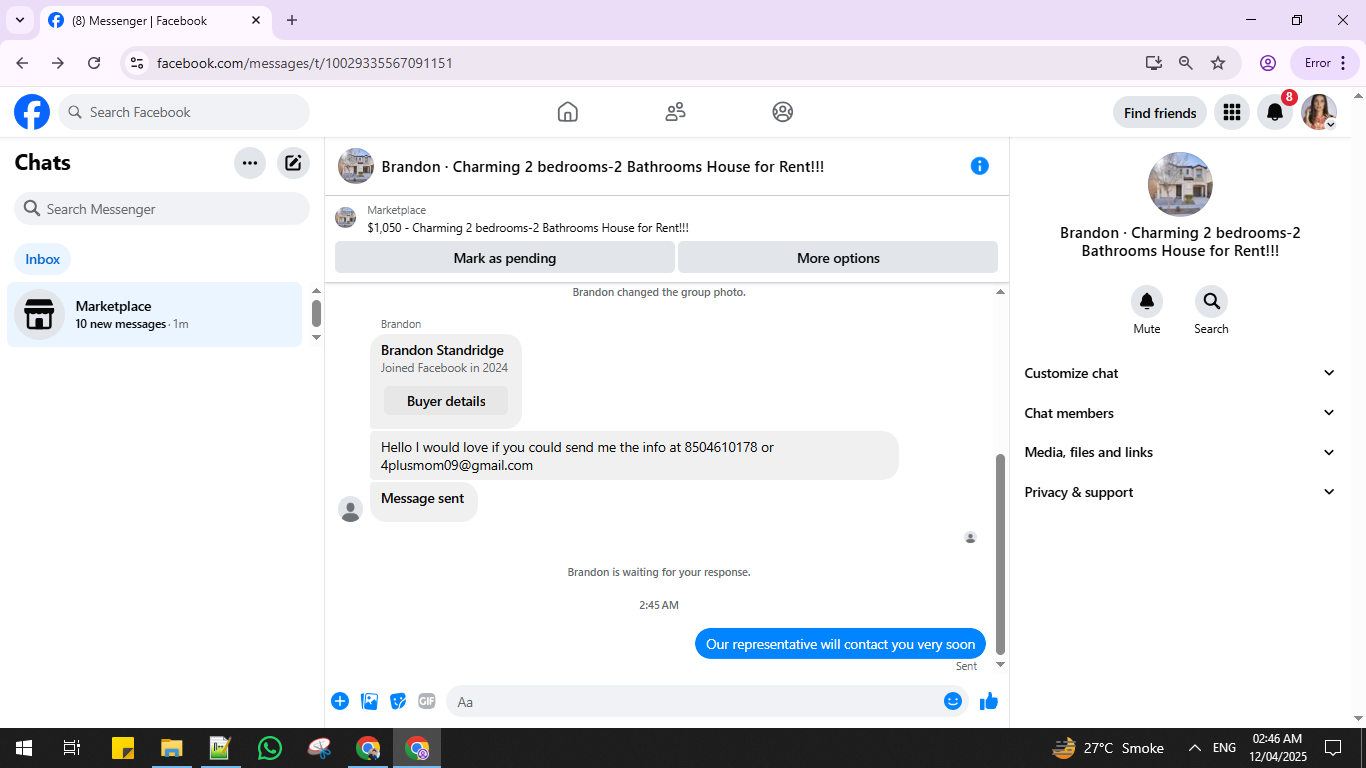The height and width of the screenshot is (768, 1366).
Task: Click the install app icon in address bar
Action: pos(1154,63)
